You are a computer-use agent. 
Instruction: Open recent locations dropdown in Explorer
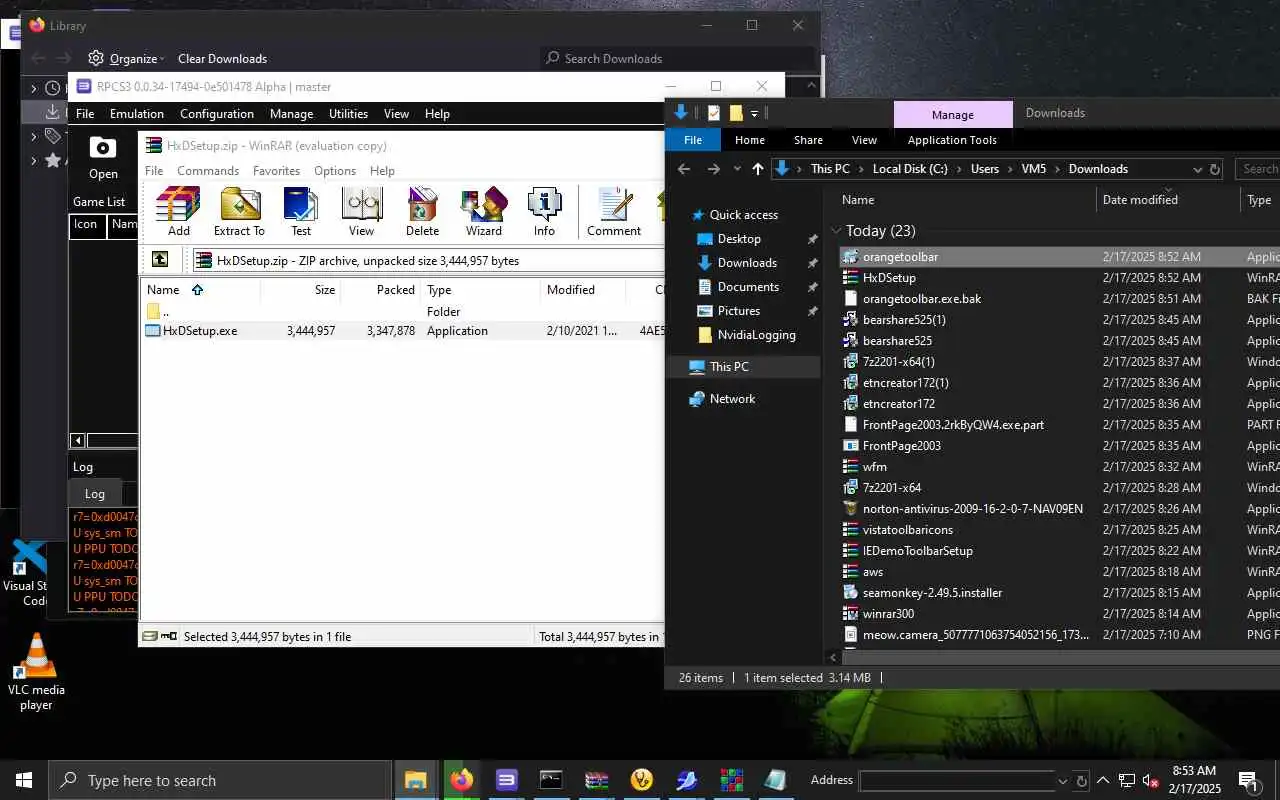click(x=738, y=169)
